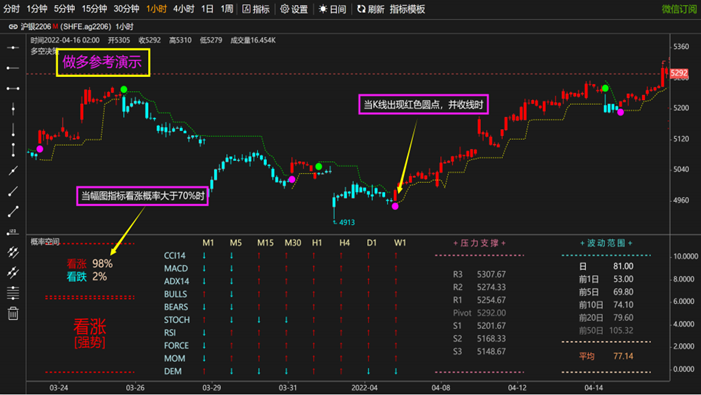The height and width of the screenshot is (395, 701).
Task: Open the 指标 indicators panel
Action: [x=256, y=9]
